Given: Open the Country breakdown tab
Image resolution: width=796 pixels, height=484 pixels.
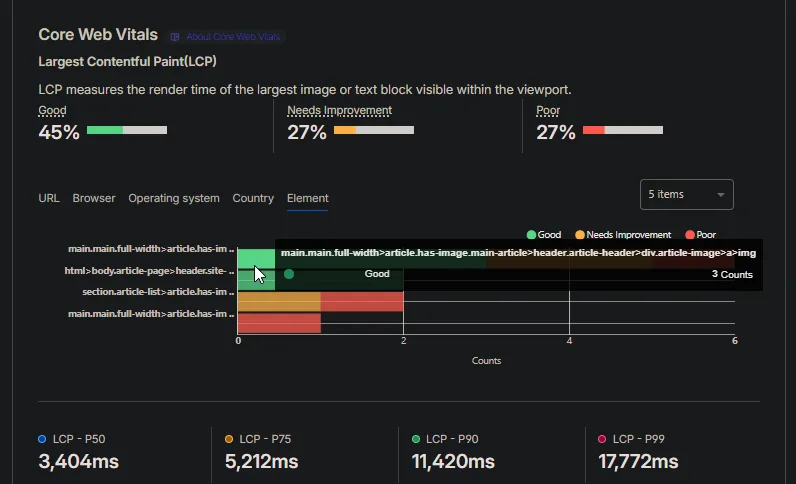Looking at the screenshot, I should point(253,198).
